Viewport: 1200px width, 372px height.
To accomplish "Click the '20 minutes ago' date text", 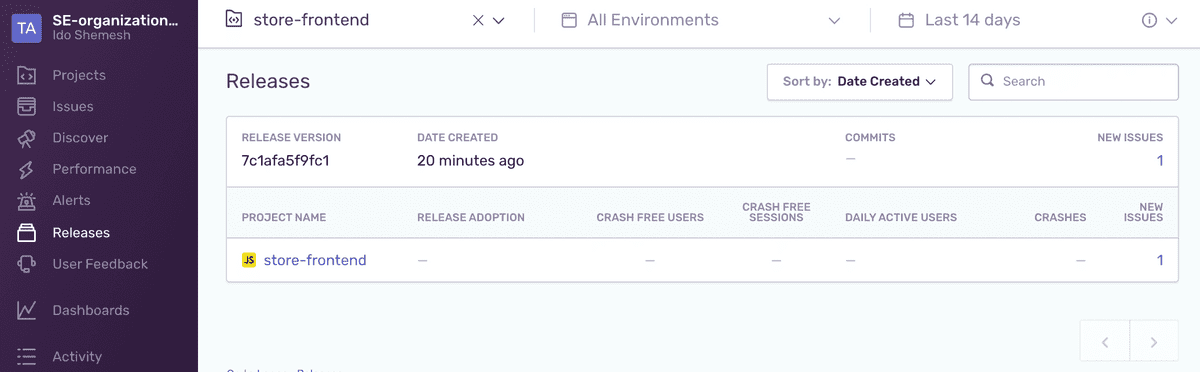I will 470,160.
